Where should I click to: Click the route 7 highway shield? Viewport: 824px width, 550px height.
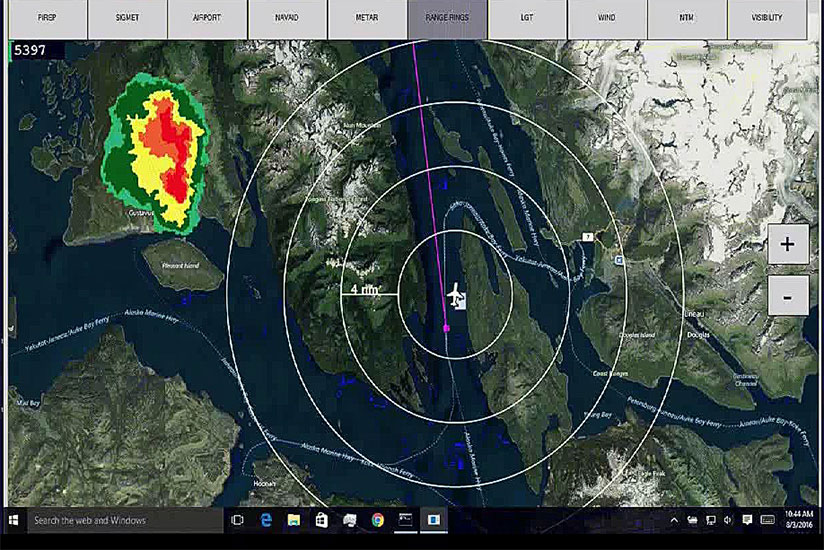(588, 237)
